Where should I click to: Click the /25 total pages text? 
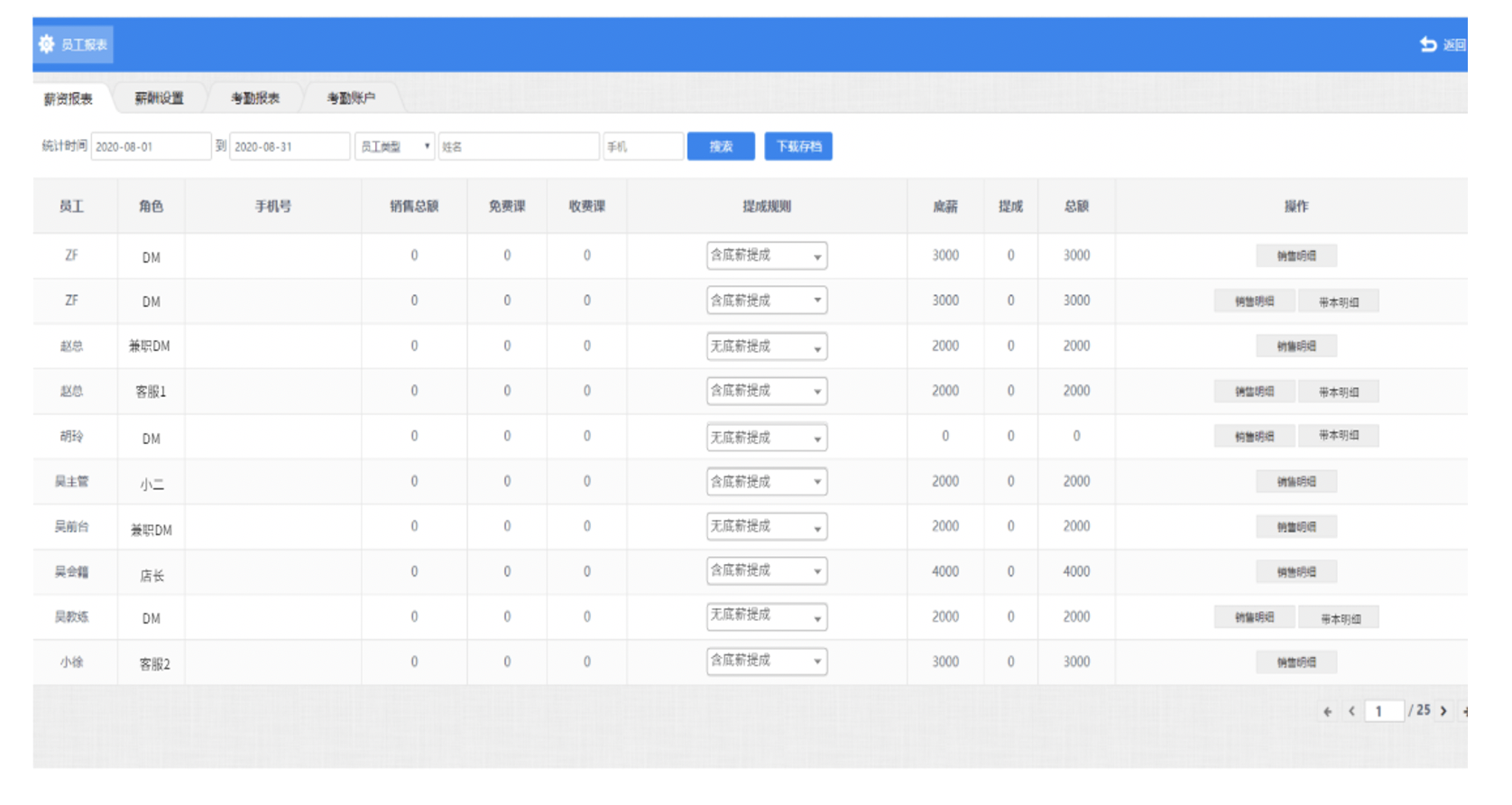pyautogui.click(x=1419, y=710)
